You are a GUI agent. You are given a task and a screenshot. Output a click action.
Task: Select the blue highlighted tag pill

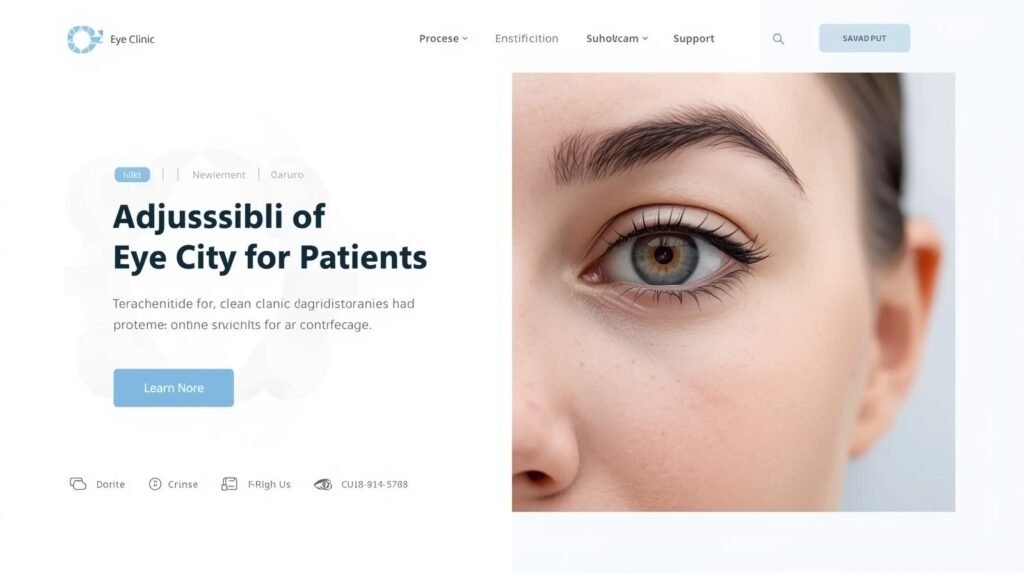pyautogui.click(x=132, y=174)
